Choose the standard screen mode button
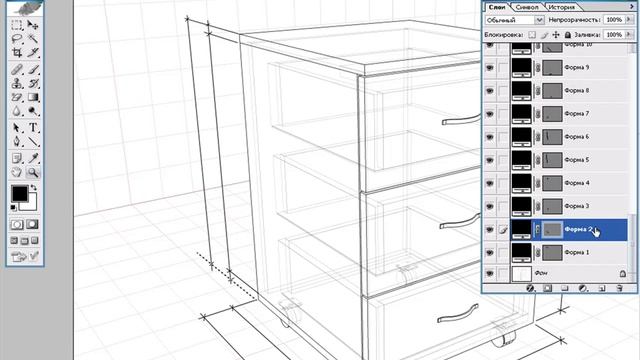This screenshot has height=360, width=640. point(14,240)
